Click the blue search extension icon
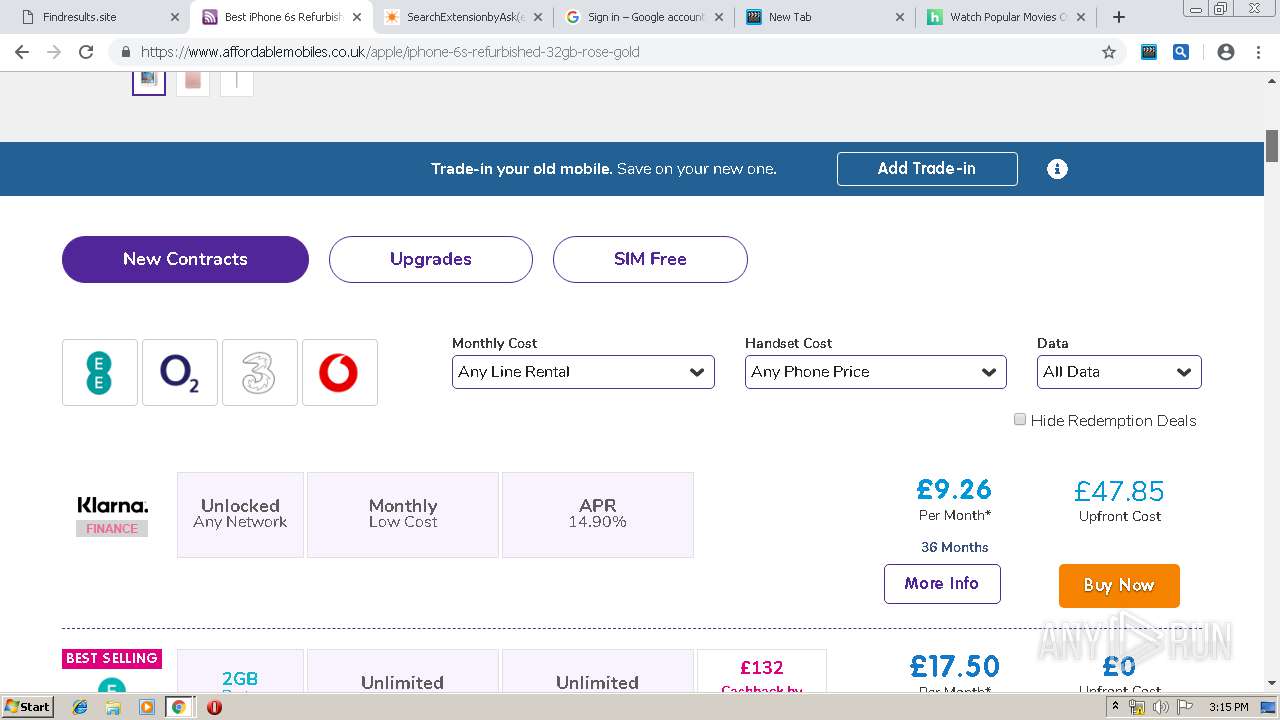This screenshot has width=1280, height=720. [1181, 52]
